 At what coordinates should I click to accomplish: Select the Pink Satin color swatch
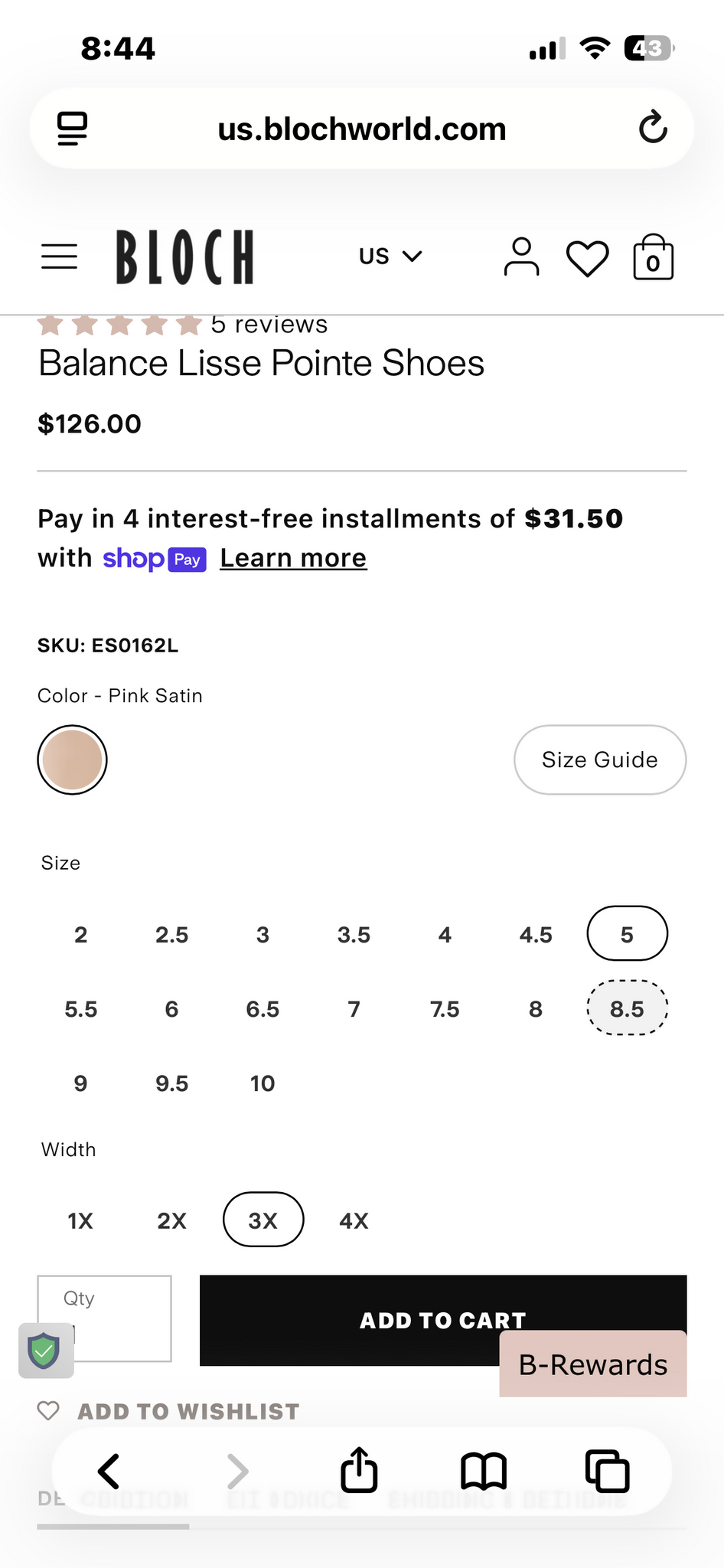[x=72, y=759]
